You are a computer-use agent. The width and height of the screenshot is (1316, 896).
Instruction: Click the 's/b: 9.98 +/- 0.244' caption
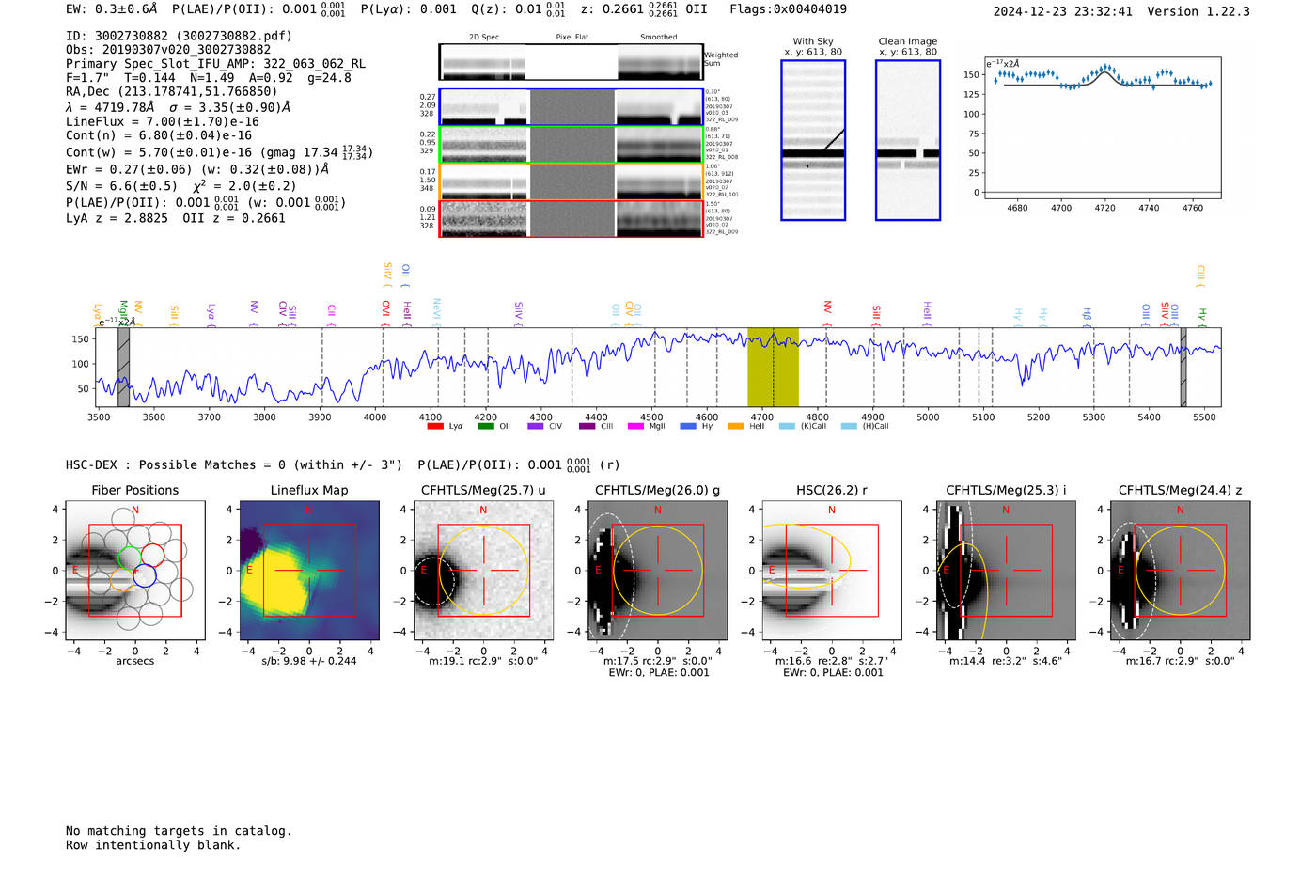(x=309, y=661)
